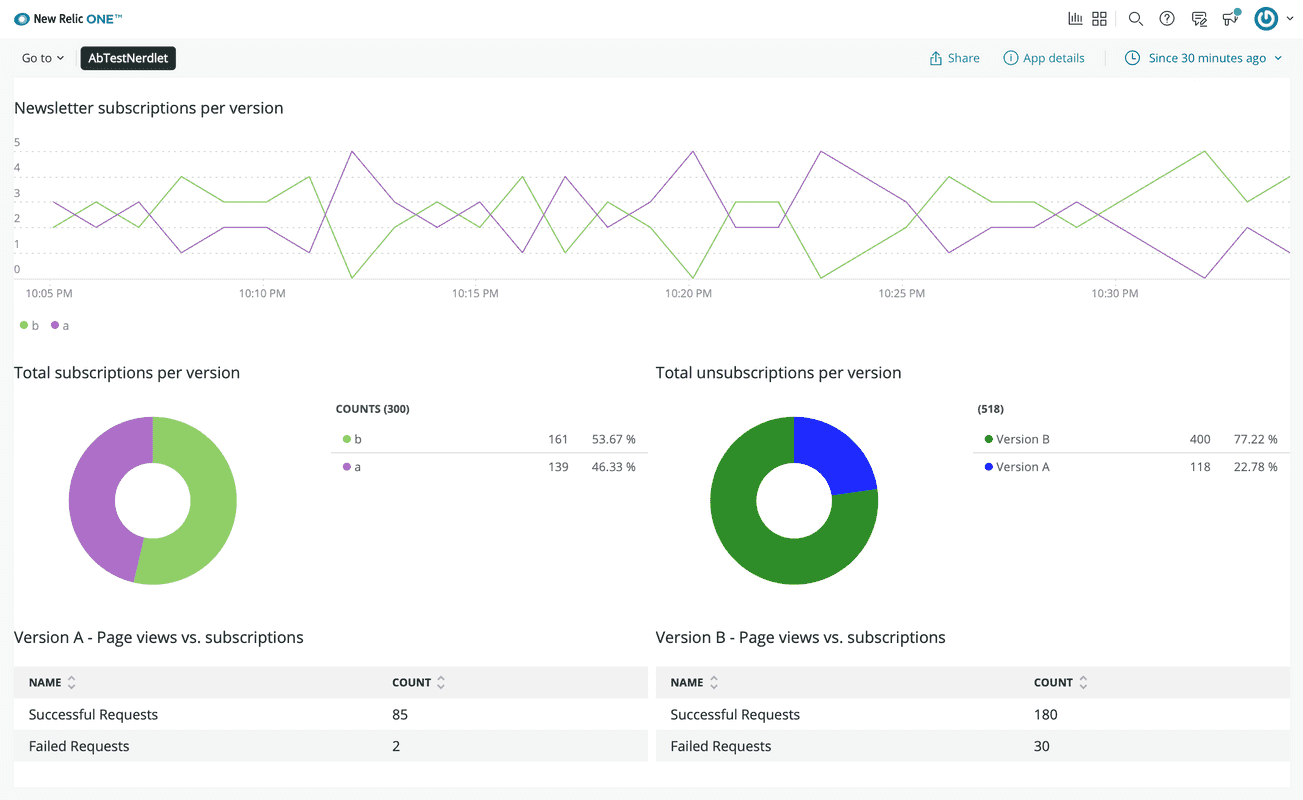Screen dimensions: 1303x800
Task: Click Failed Requests in Version B table
Action: pos(721,746)
